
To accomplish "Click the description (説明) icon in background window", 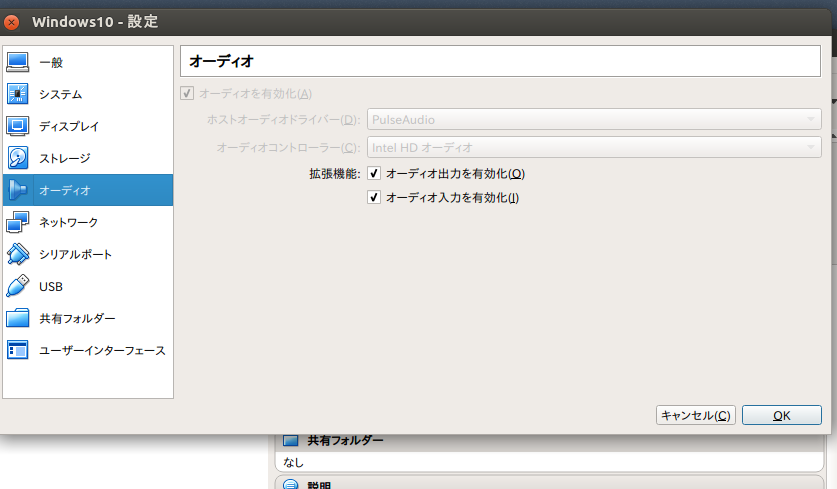I will pos(290,484).
